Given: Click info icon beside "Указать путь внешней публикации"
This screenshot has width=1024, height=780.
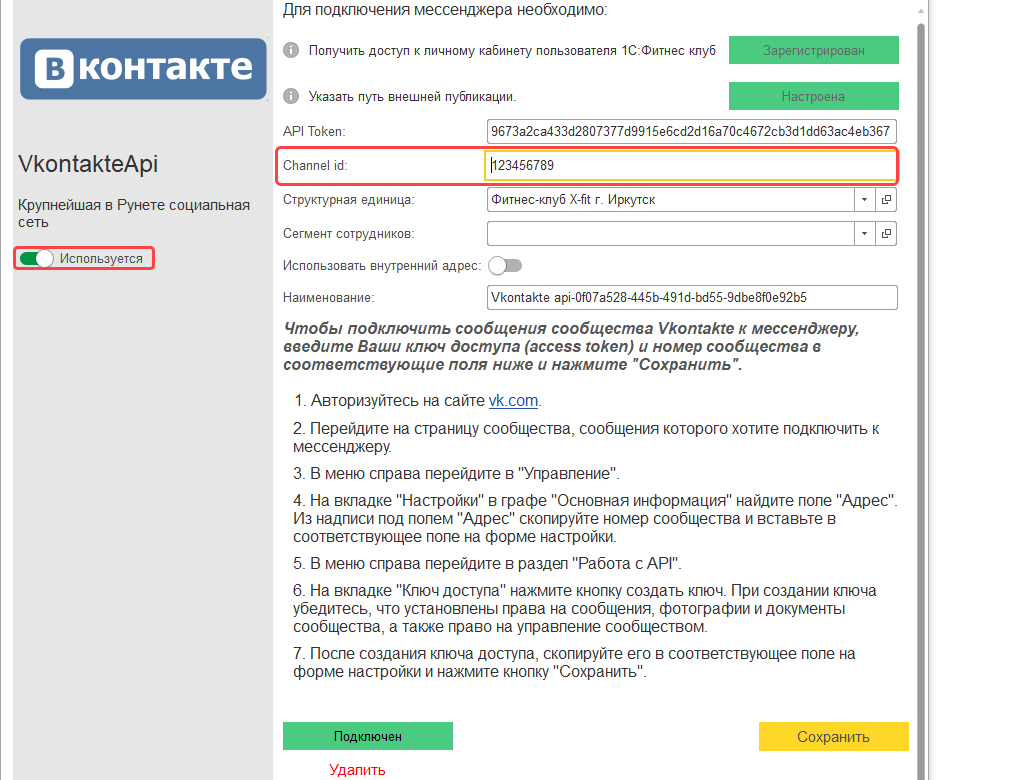Looking at the screenshot, I should click(x=291, y=97).
